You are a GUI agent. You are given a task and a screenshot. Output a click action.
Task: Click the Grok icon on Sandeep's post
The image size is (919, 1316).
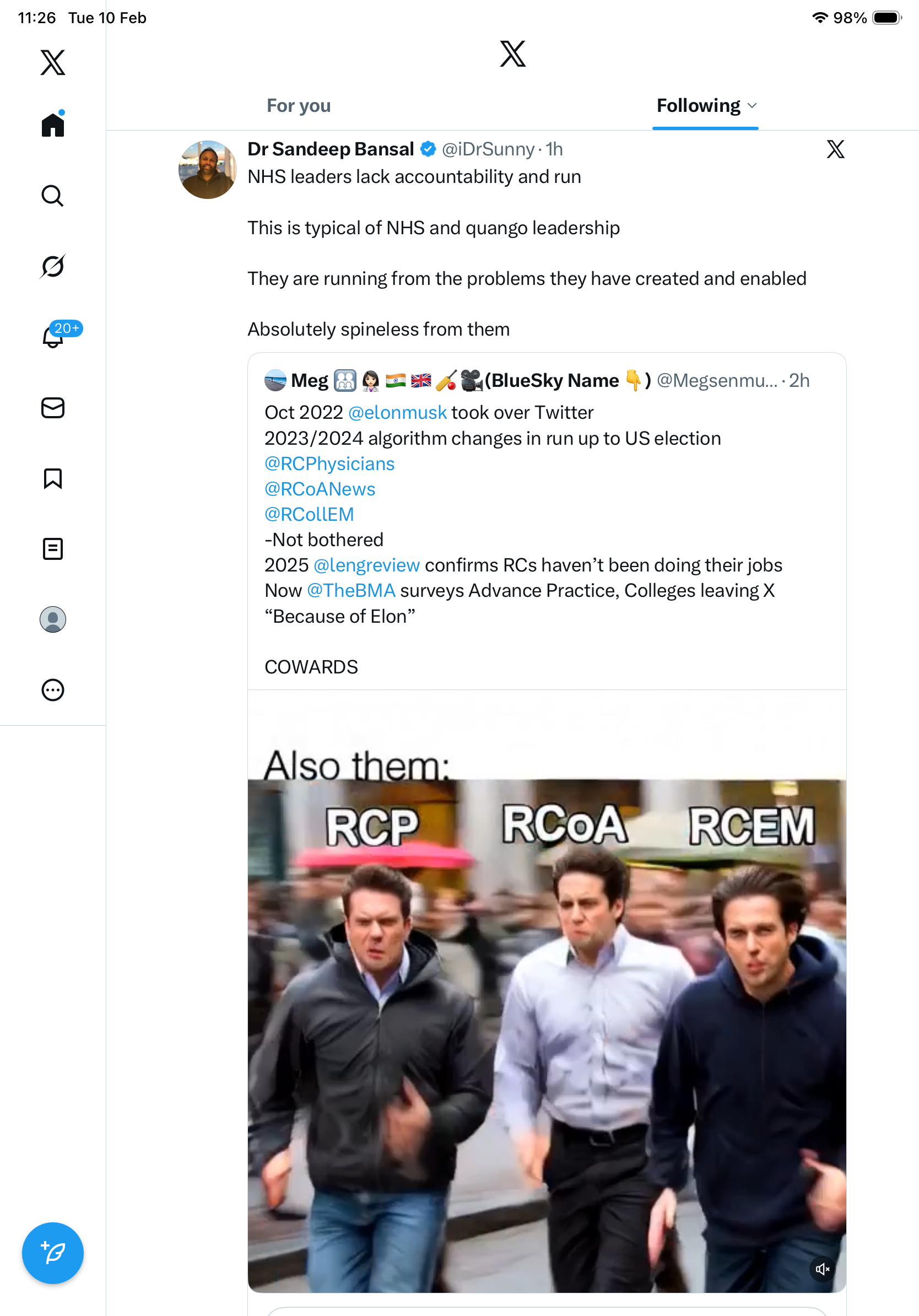pos(835,149)
